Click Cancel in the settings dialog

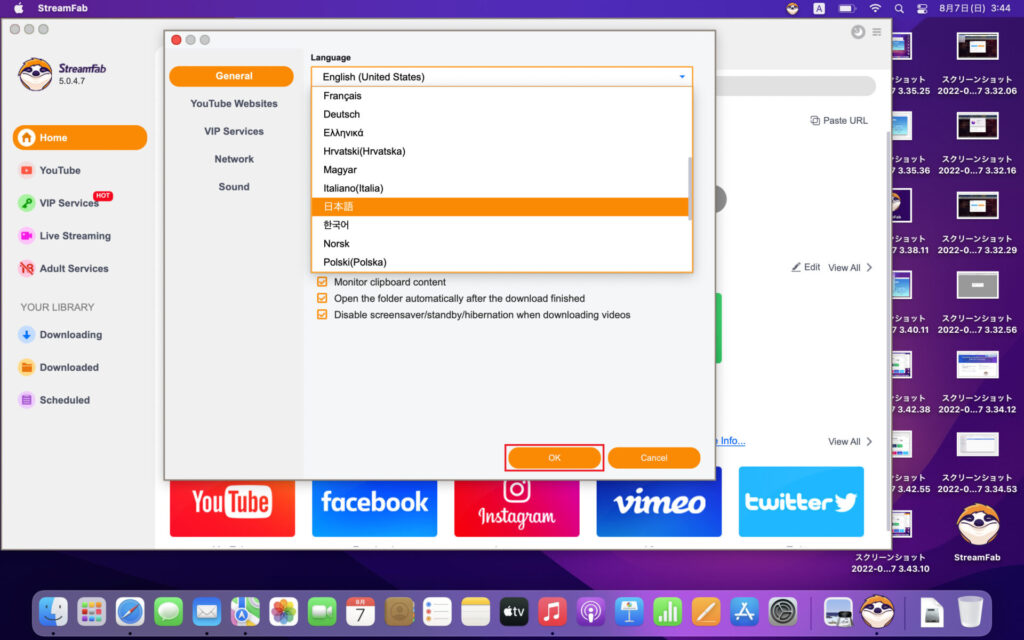click(x=654, y=458)
